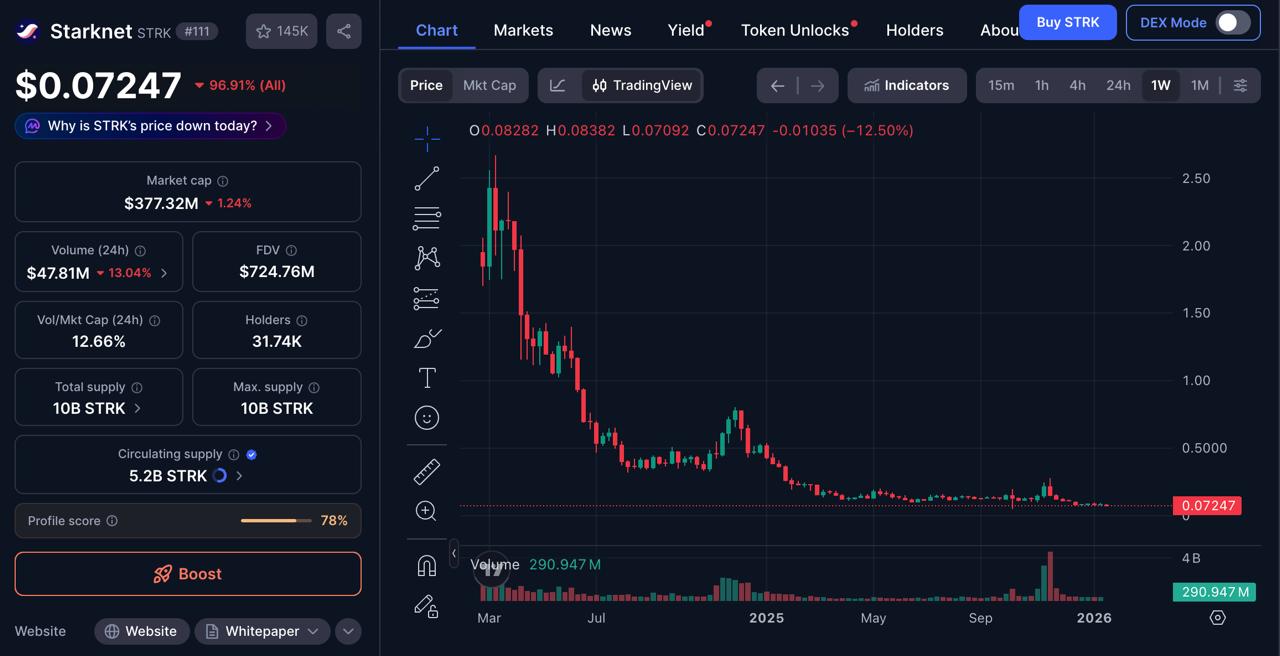Click the zoom in magnifier tool
Viewport: 1280px width, 656px height.
pos(427,511)
